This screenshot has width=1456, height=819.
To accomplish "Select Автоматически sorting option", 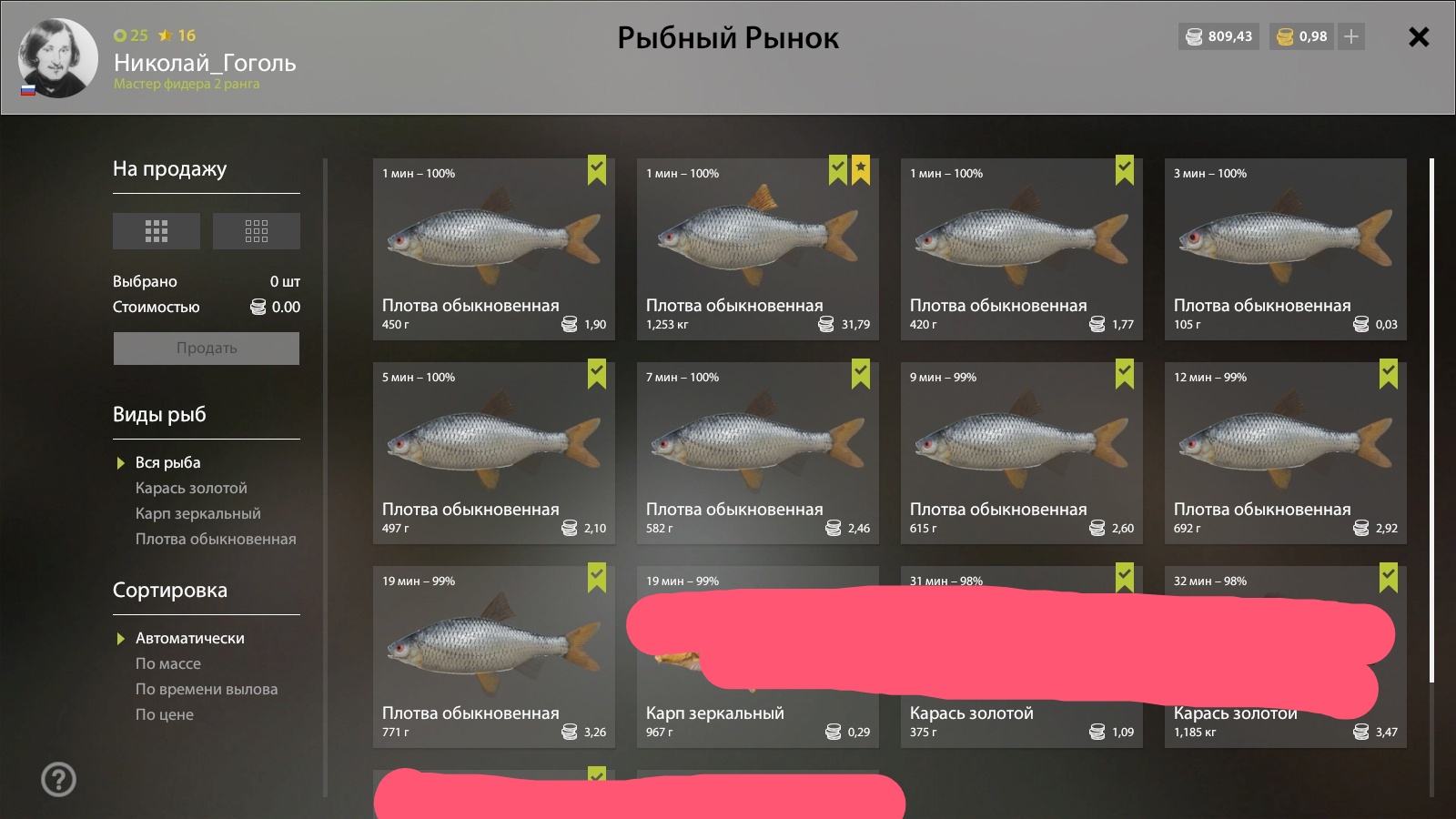I will pyautogui.click(x=190, y=638).
